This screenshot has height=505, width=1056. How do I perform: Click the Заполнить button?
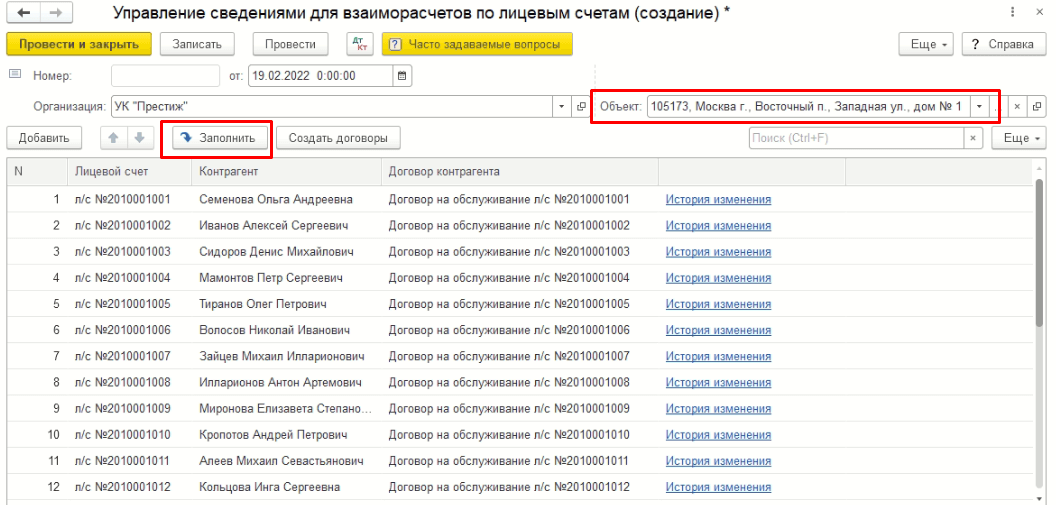pos(220,138)
